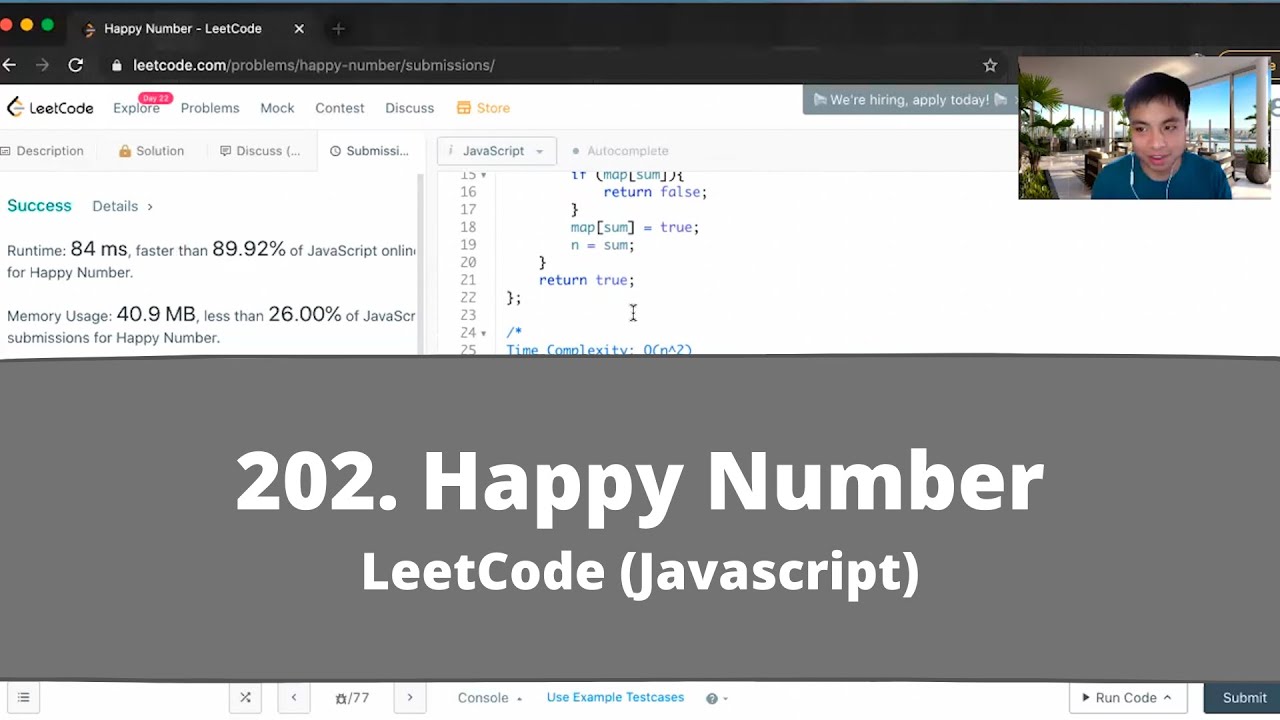The height and width of the screenshot is (720, 1280).
Task: Click the webcam video thumbnail
Action: click(x=1144, y=127)
